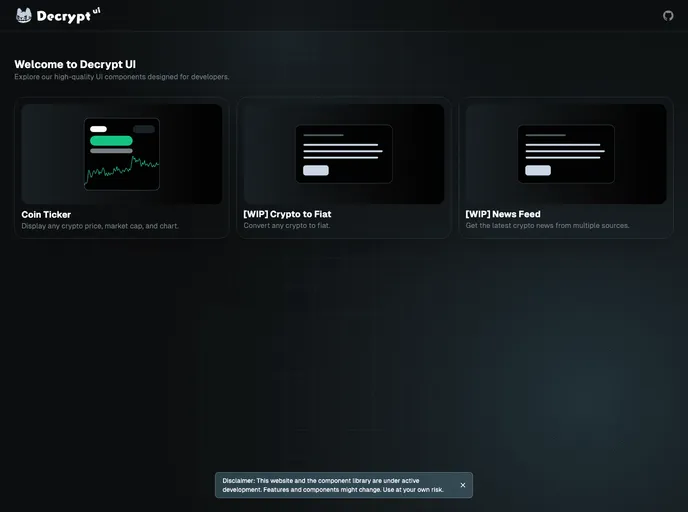Select the Coin Ticker title link
This screenshot has width=688, height=512.
[x=46, y=214]
